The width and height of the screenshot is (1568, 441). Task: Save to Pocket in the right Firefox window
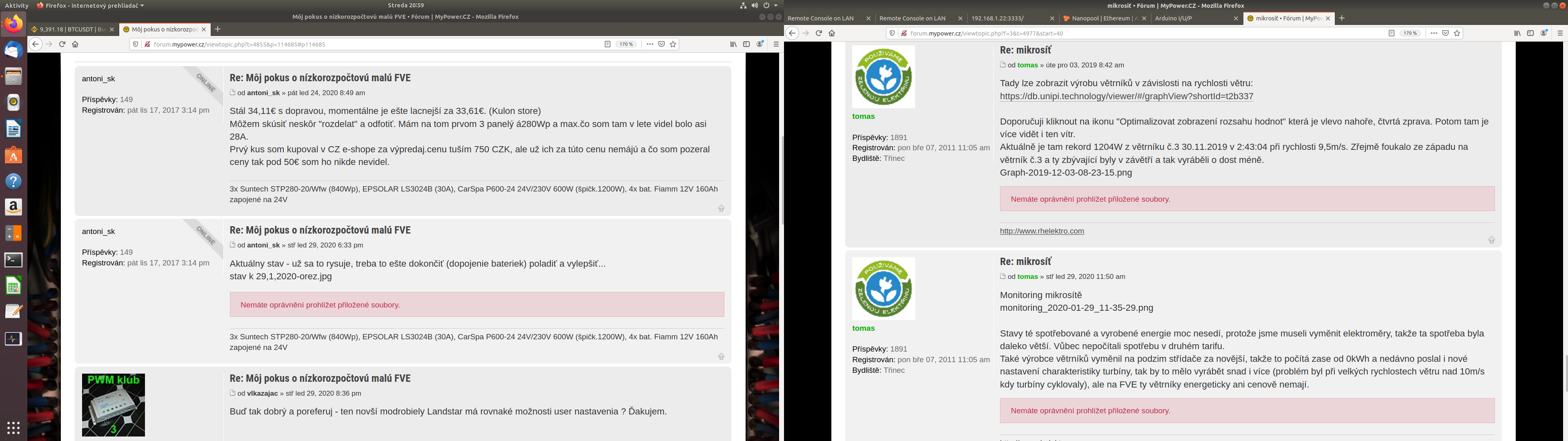click(x=1445, y=33)
